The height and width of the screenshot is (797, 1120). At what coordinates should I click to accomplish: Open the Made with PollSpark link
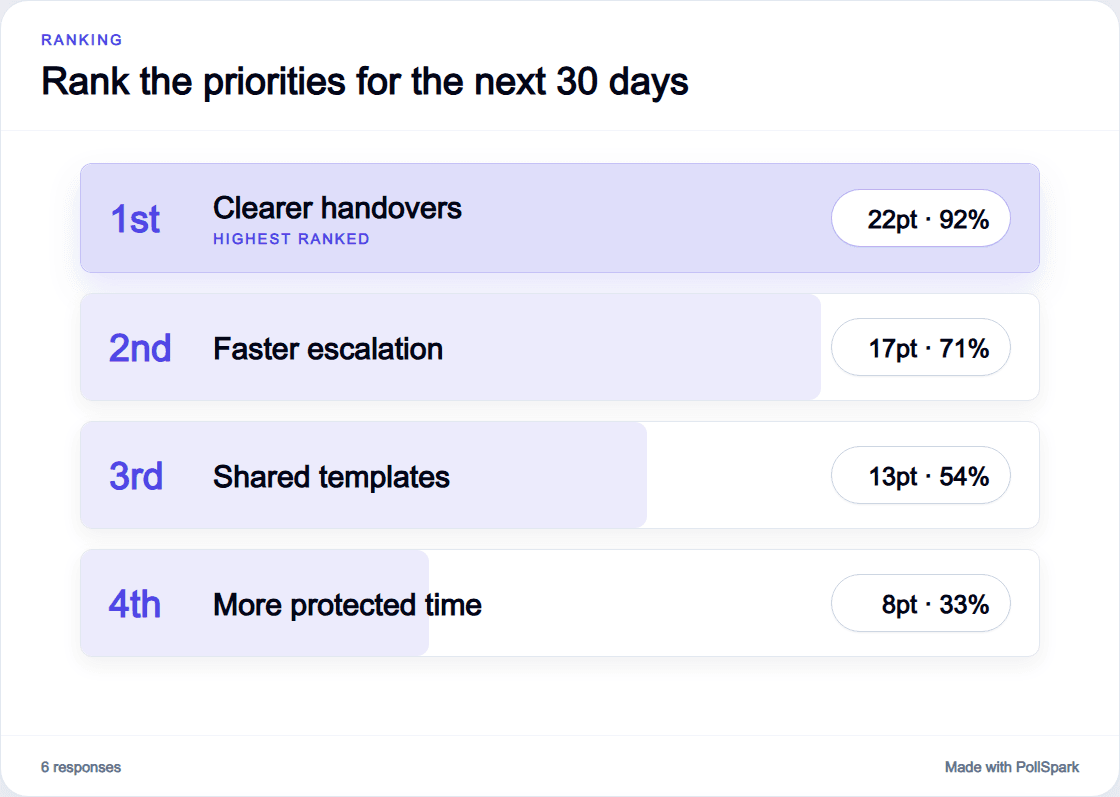1011,767
